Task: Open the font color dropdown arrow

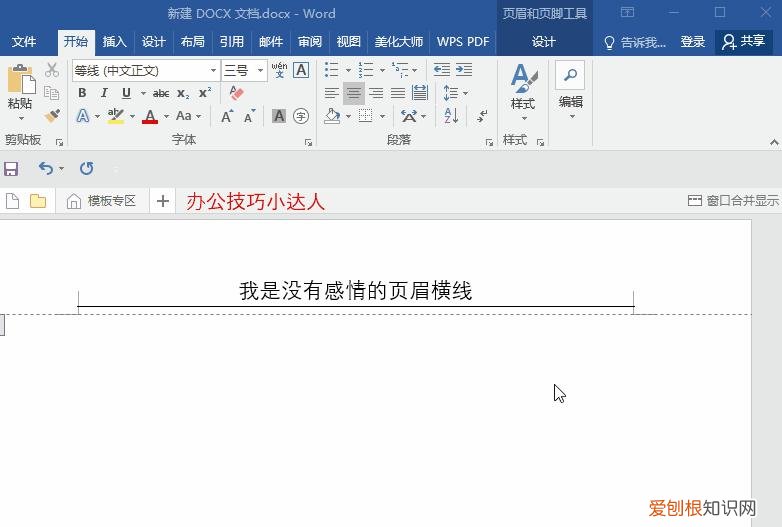Action: point(166,117)
